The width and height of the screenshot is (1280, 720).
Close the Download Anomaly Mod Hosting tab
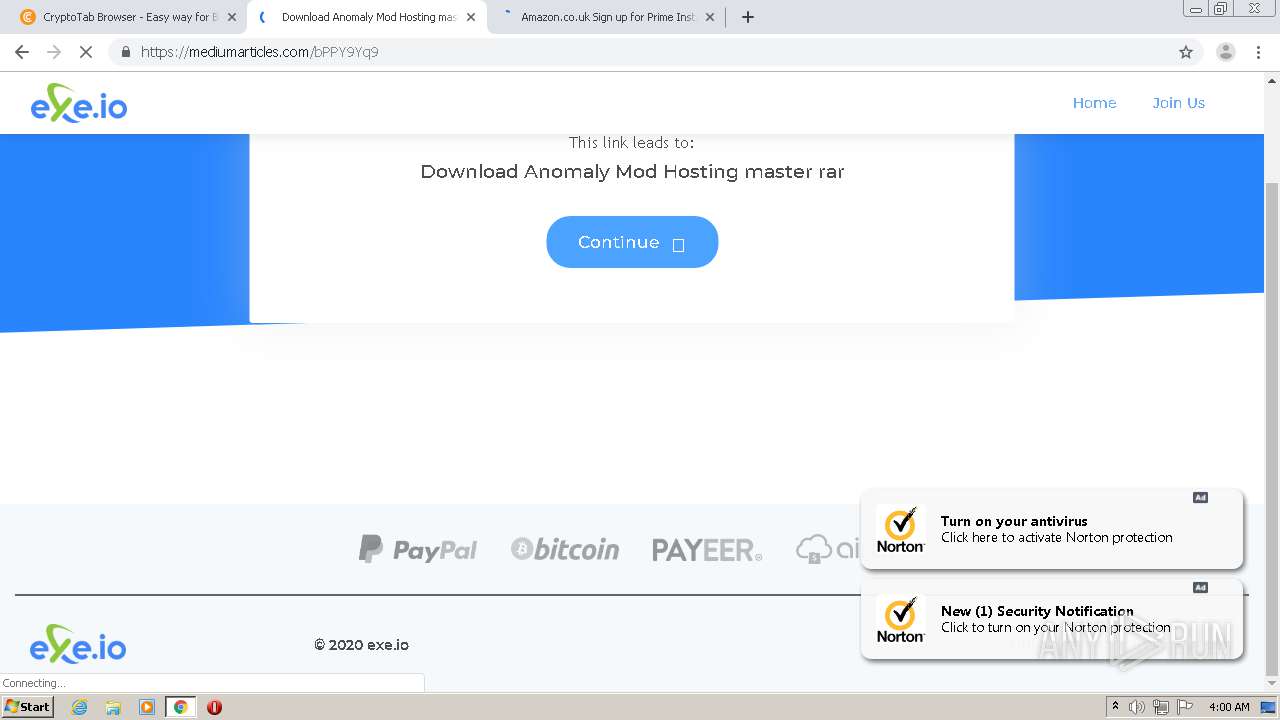(471, 17)
